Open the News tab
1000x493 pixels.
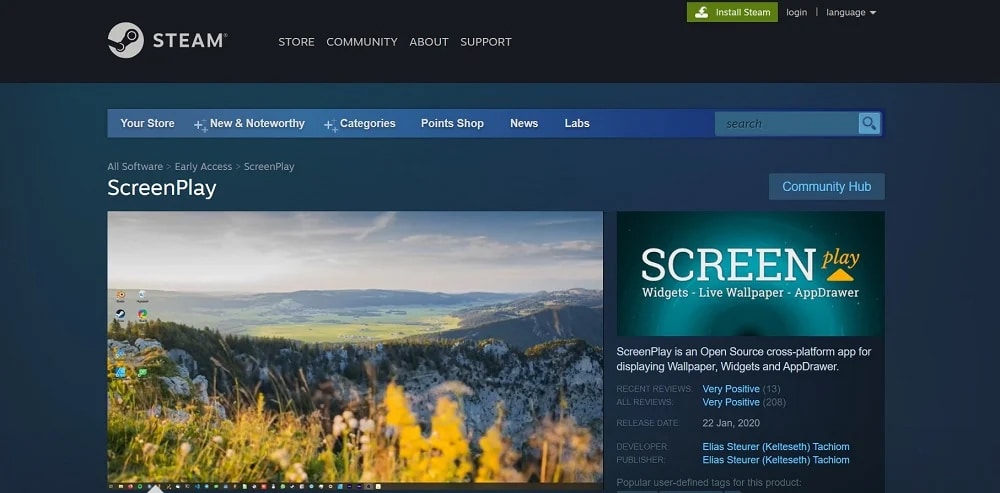[524, 123]
